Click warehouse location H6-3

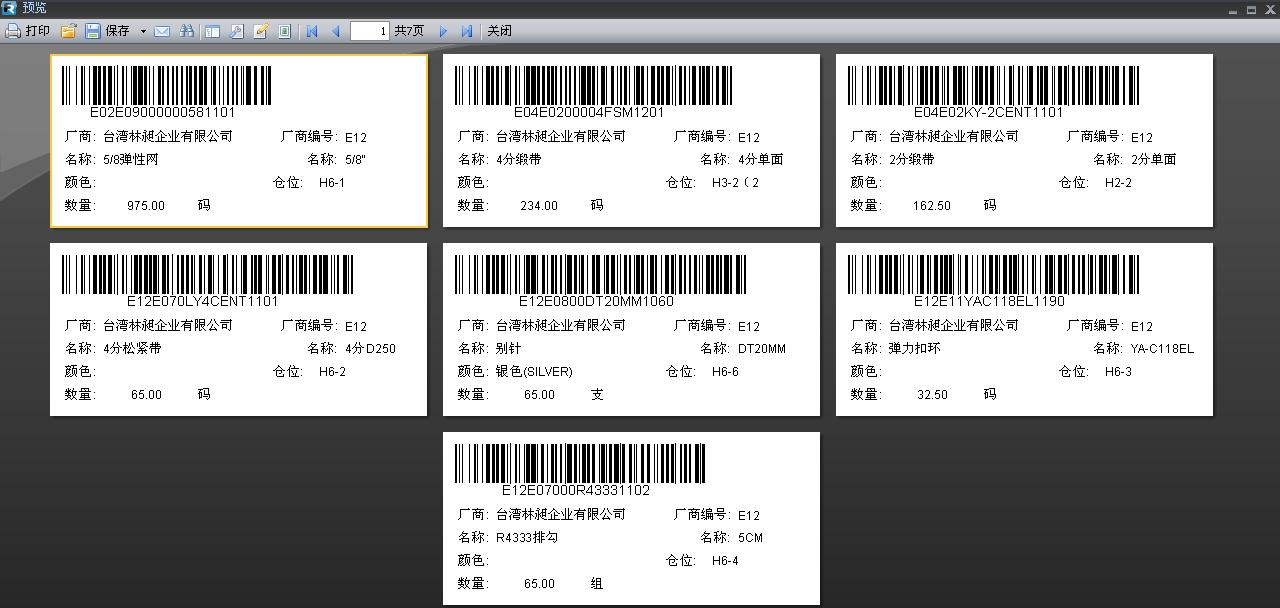tap(1118, 372)
